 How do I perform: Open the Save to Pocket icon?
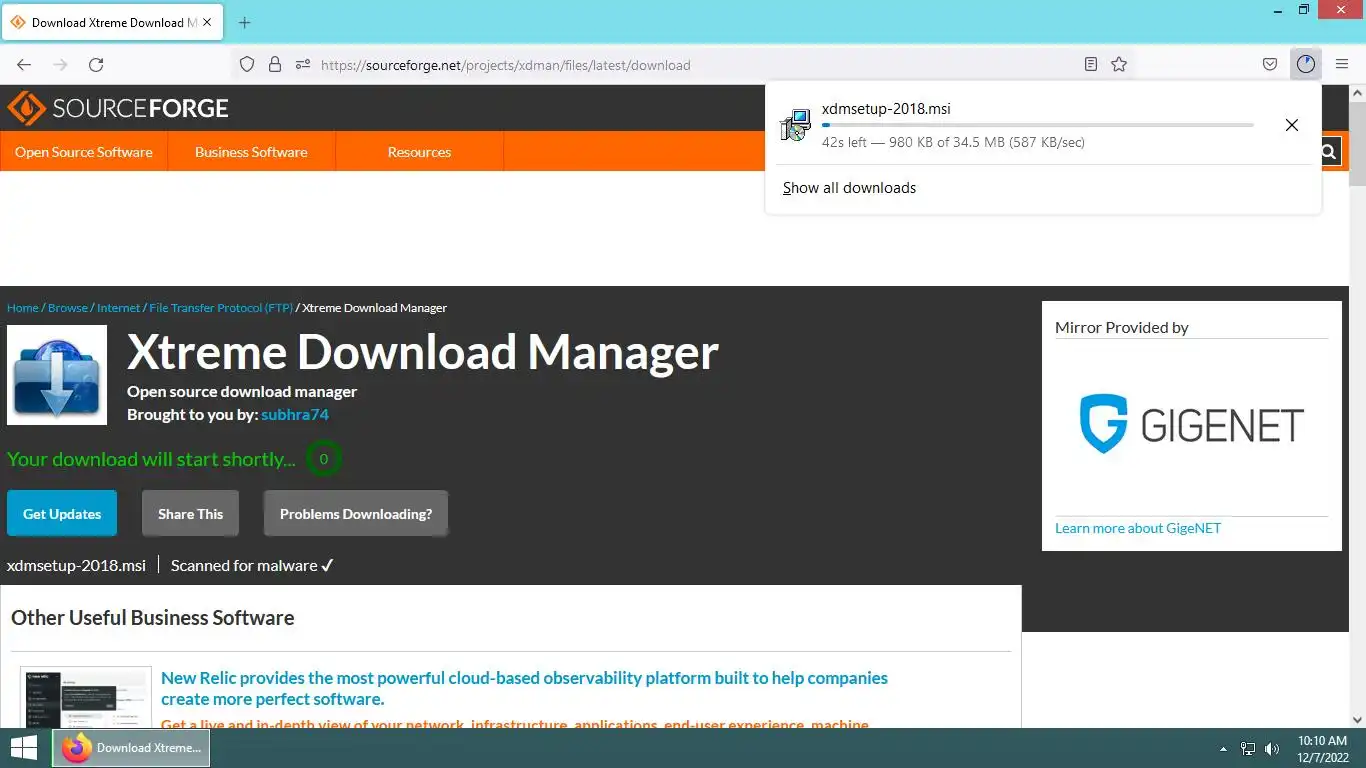(1270, 65)
